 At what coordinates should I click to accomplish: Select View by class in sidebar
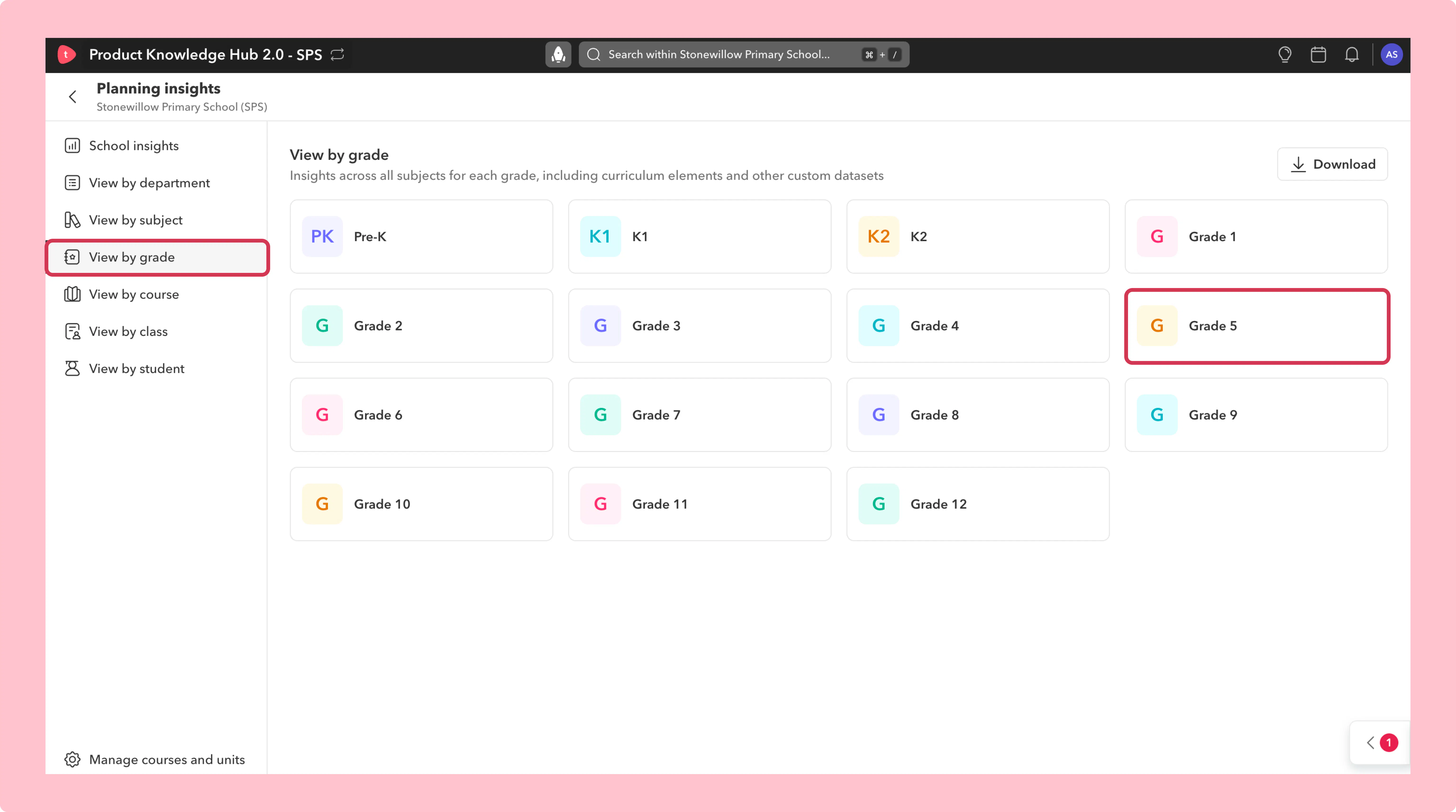(x=156, y=332)
